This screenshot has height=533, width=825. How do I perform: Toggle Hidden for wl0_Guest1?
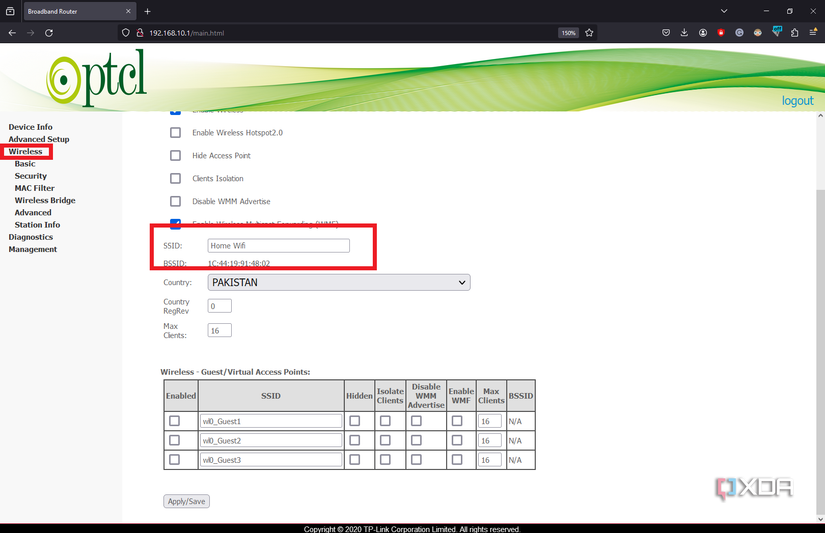355,421
